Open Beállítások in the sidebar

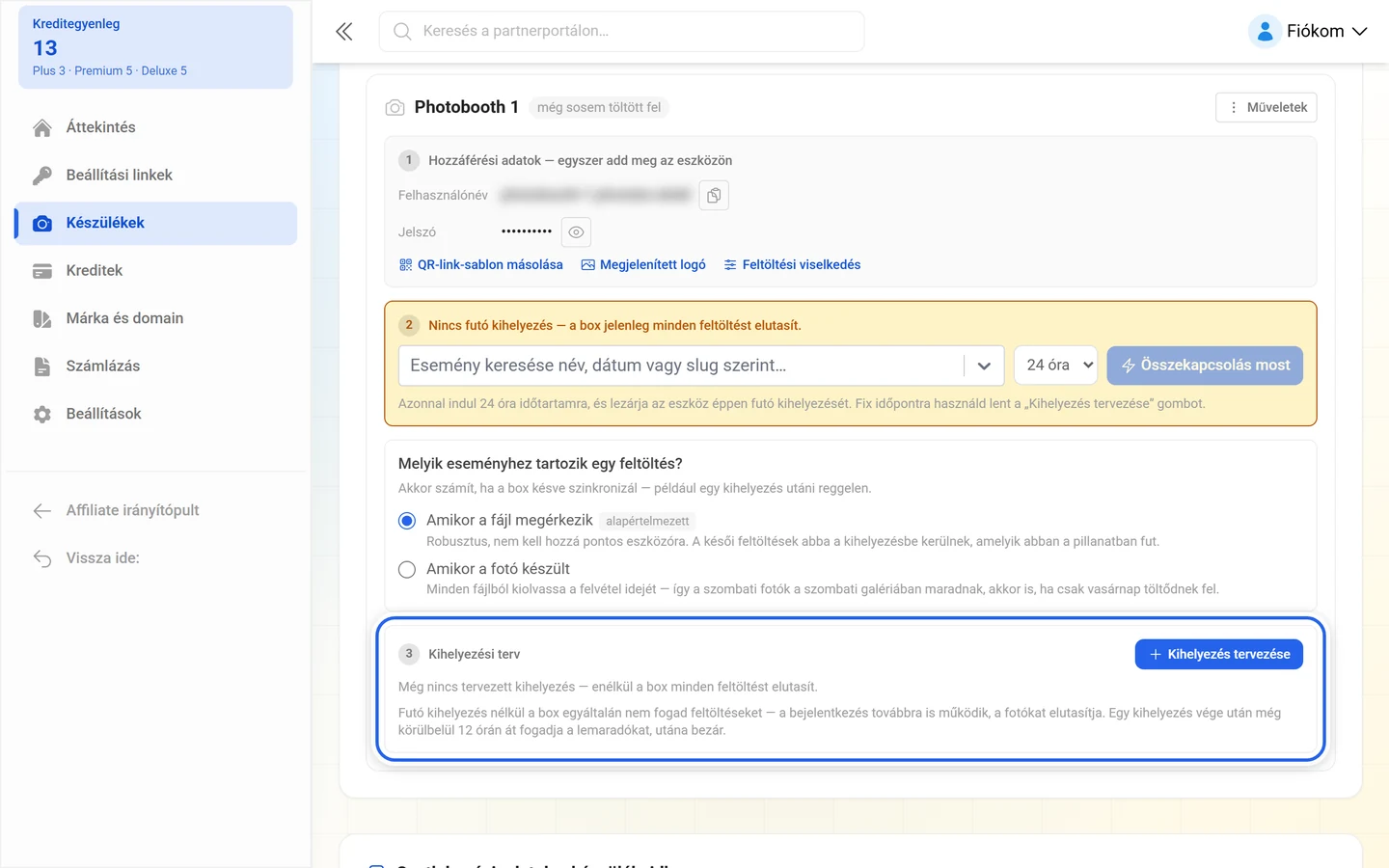(155, 415)
